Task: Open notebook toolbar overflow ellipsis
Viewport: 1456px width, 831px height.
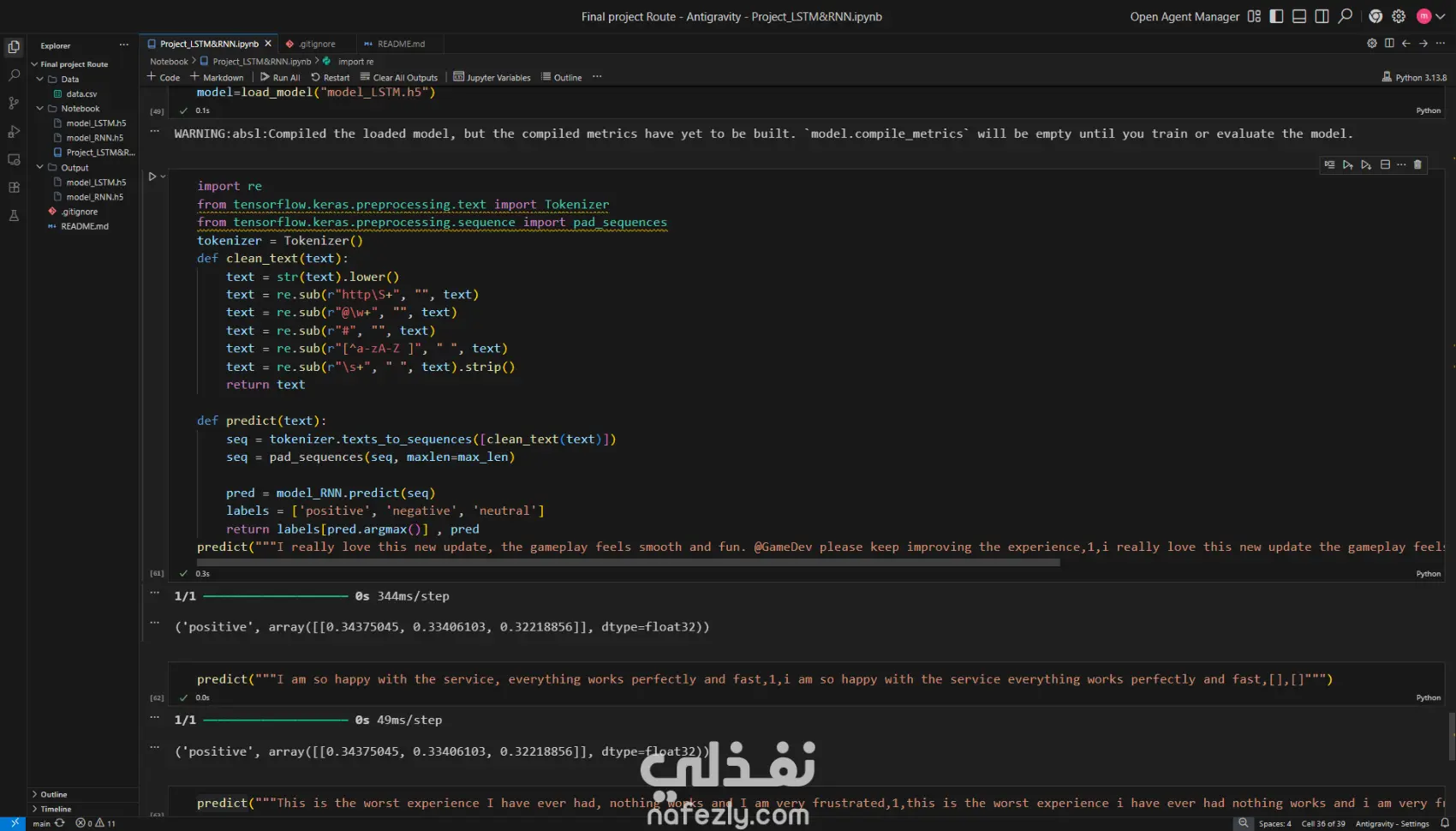Action: 597,77
